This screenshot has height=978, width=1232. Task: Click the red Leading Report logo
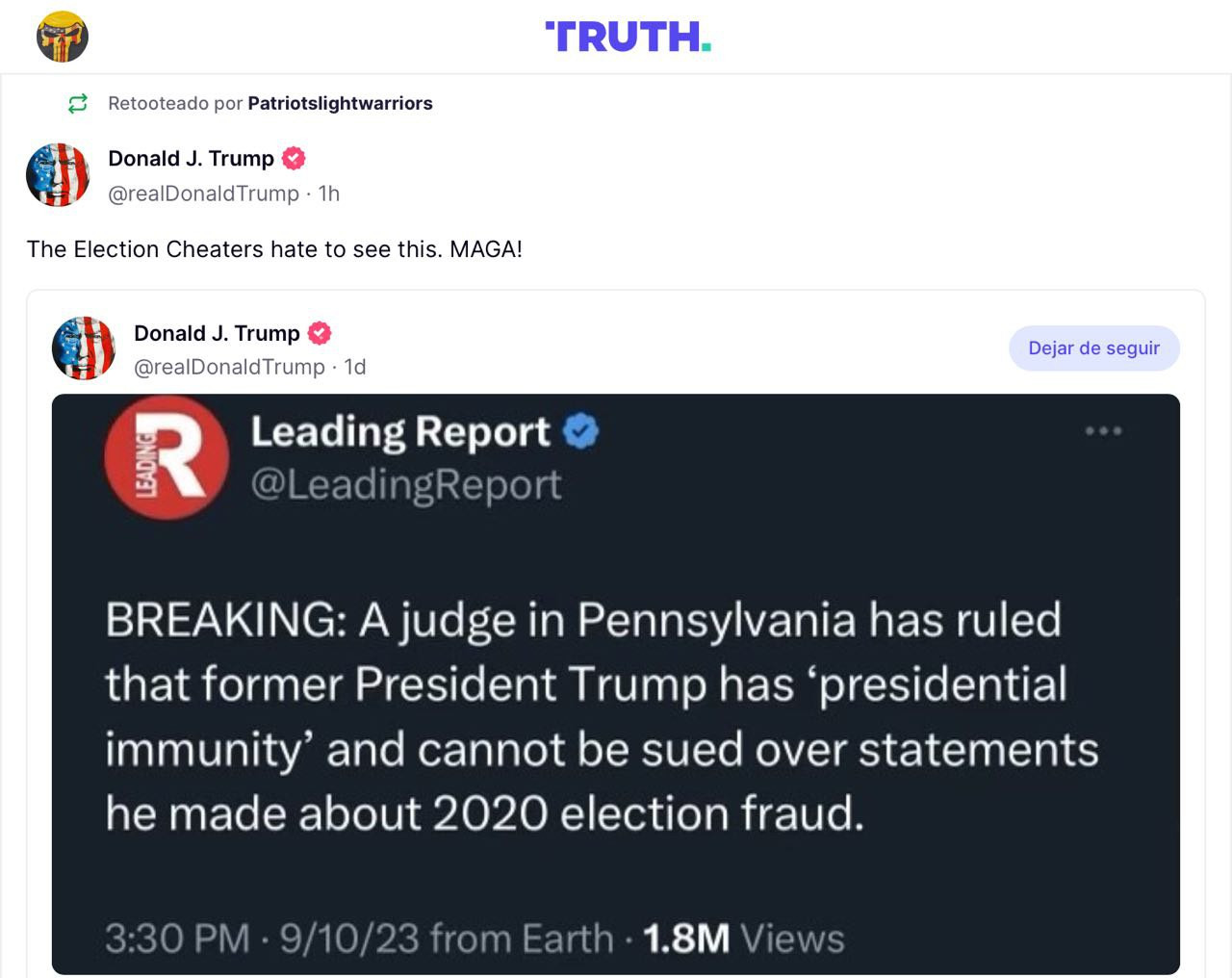[167, 458]
